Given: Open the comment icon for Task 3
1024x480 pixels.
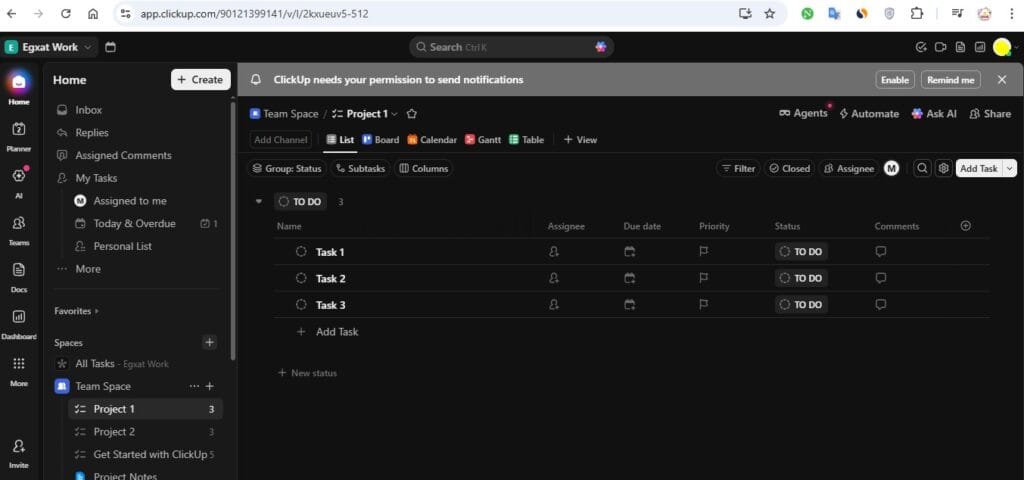Looking at the screenshot, I should [x=881, y=304].
